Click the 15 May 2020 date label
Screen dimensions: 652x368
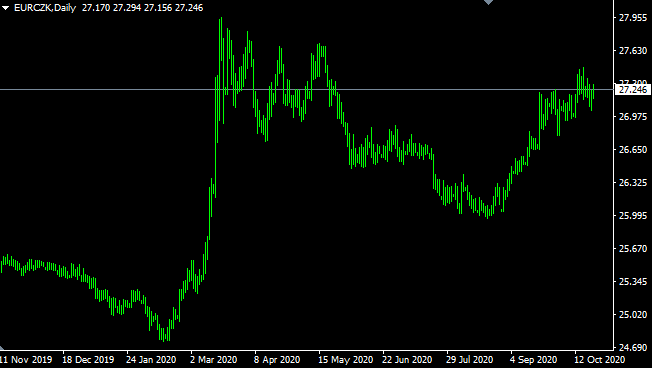coord(346,359)
